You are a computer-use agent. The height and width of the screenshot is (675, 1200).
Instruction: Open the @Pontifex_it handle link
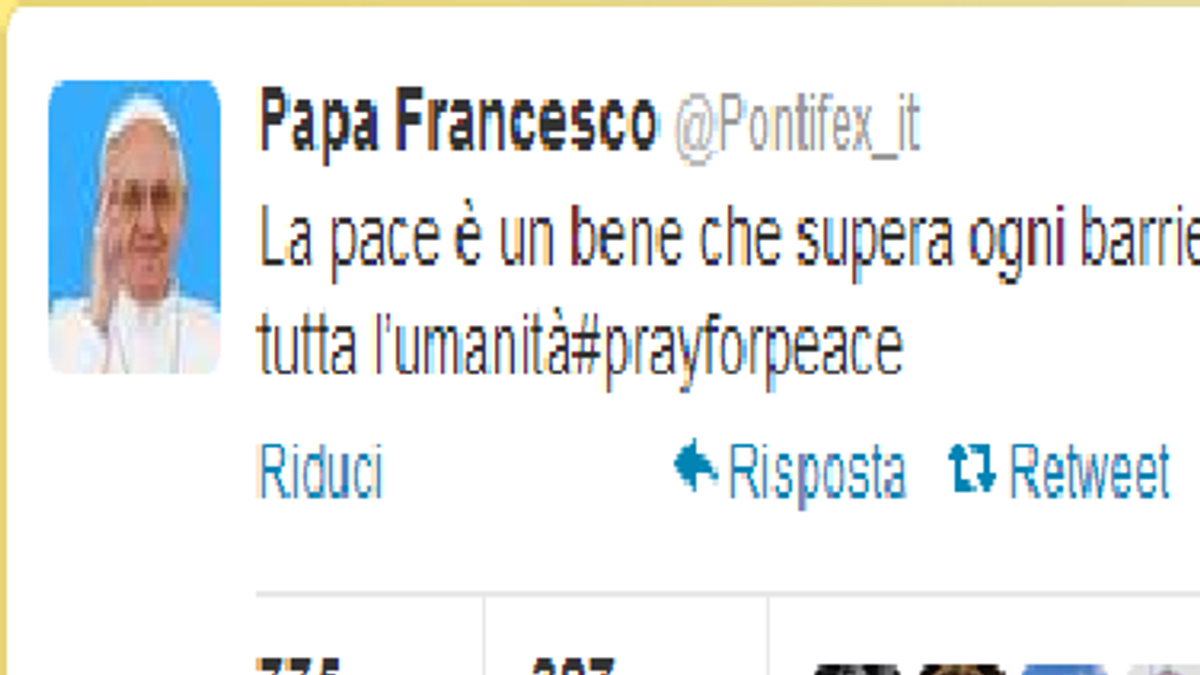point(797,126)
